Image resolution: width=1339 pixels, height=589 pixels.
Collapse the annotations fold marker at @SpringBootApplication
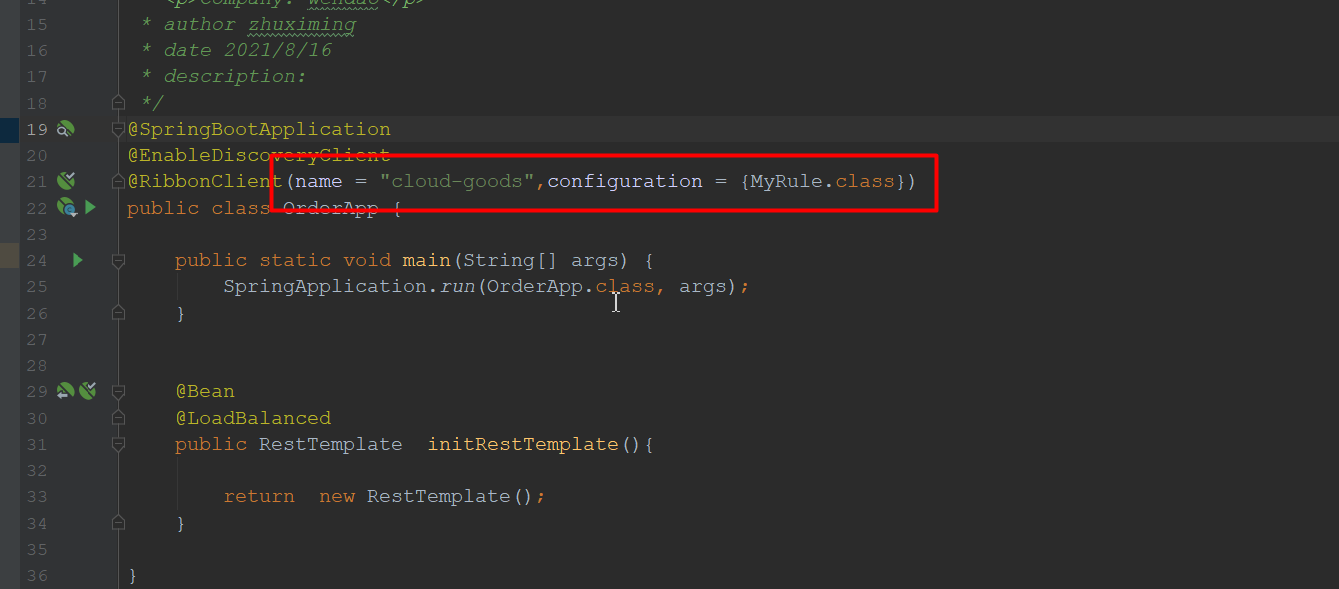118,129
